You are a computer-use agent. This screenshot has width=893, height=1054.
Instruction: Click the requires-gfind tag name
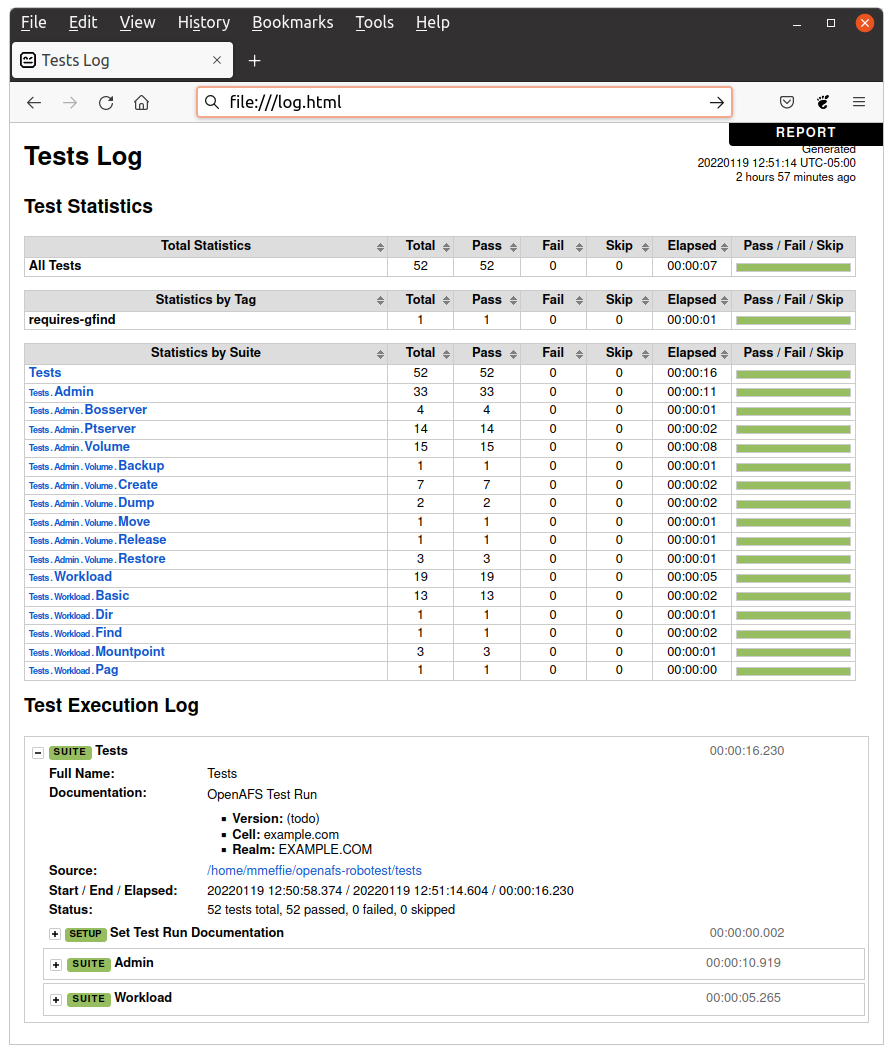tap(72, 320)
